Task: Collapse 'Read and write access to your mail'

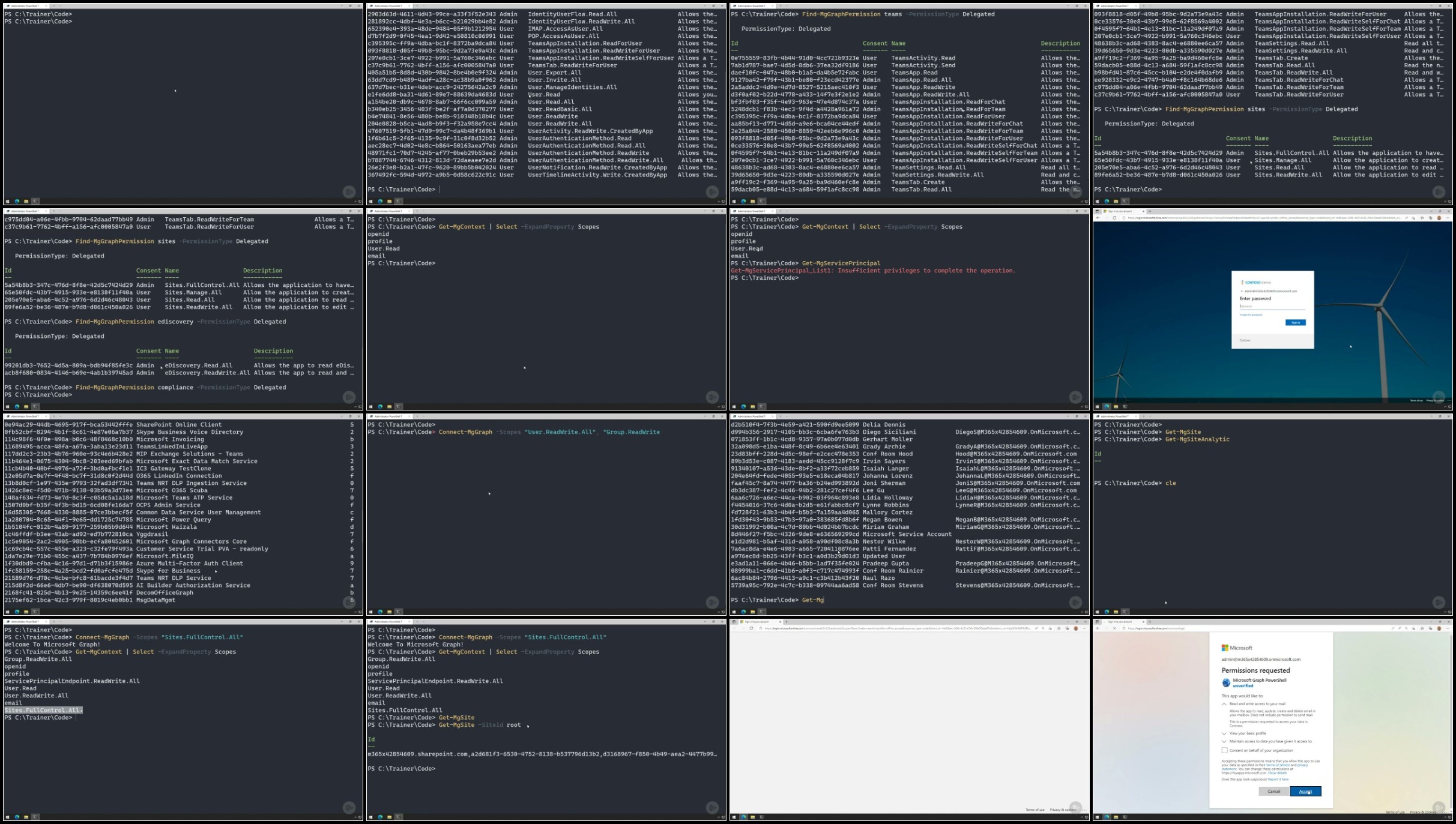Action: 1224,704
